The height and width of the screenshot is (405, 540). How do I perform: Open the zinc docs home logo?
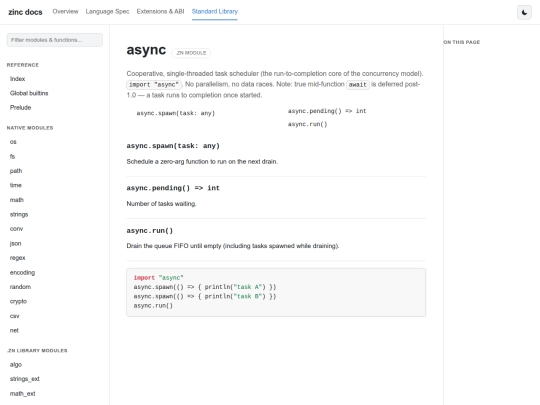point(25,12)
